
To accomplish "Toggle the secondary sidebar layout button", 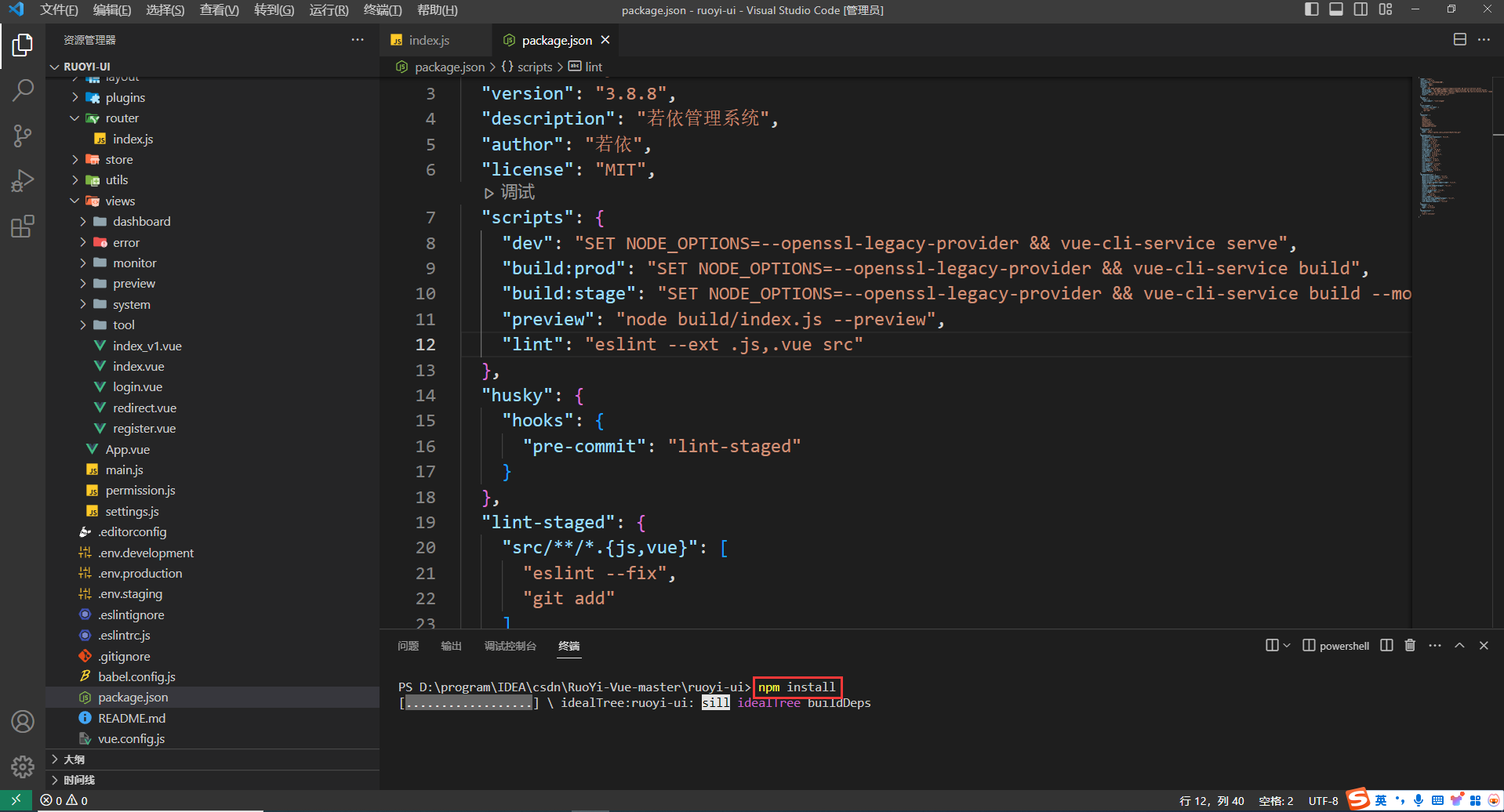I will click(x=1361, y=9).
